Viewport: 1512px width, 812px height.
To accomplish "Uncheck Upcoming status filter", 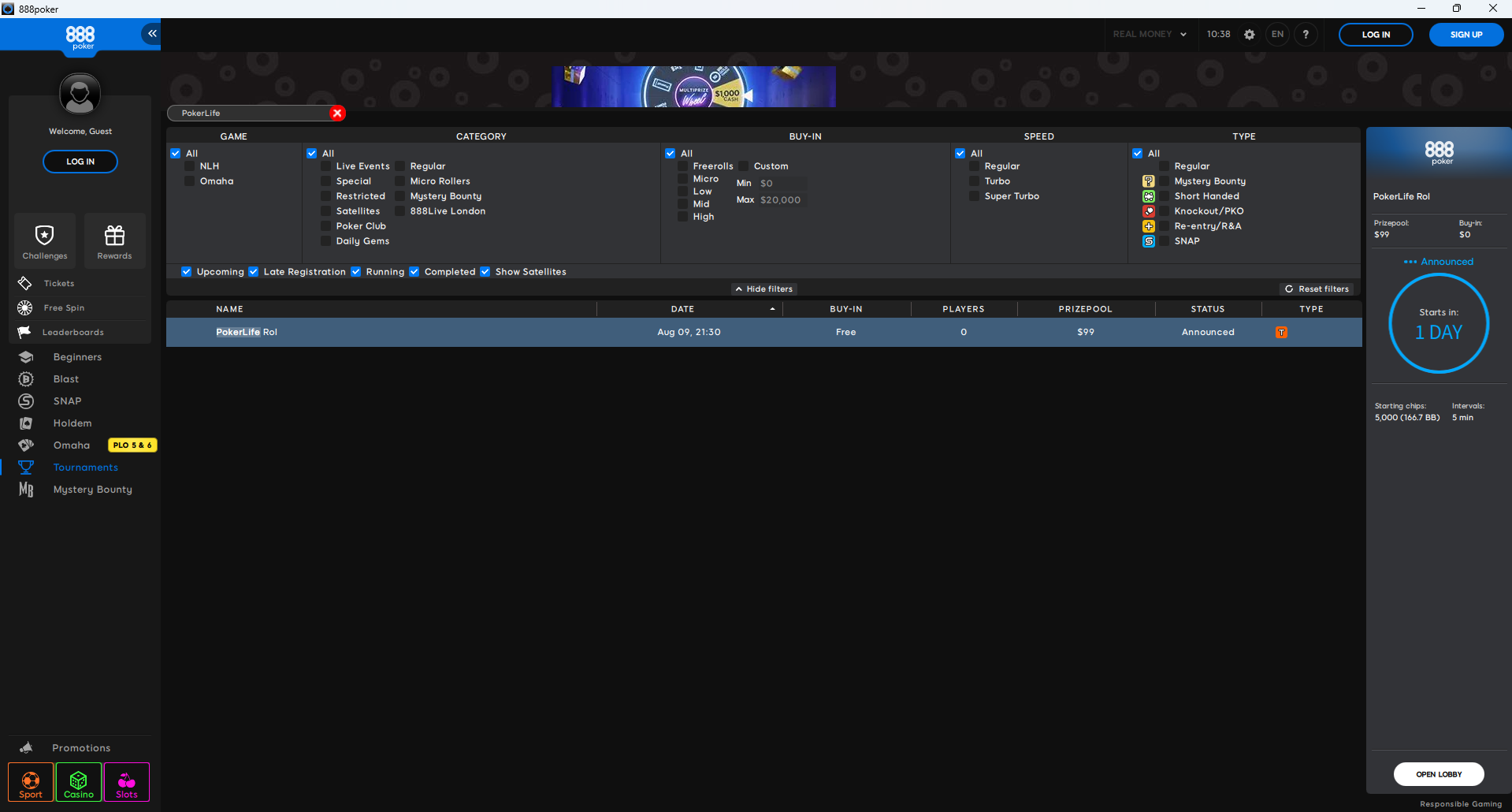I will coord(187,272).
